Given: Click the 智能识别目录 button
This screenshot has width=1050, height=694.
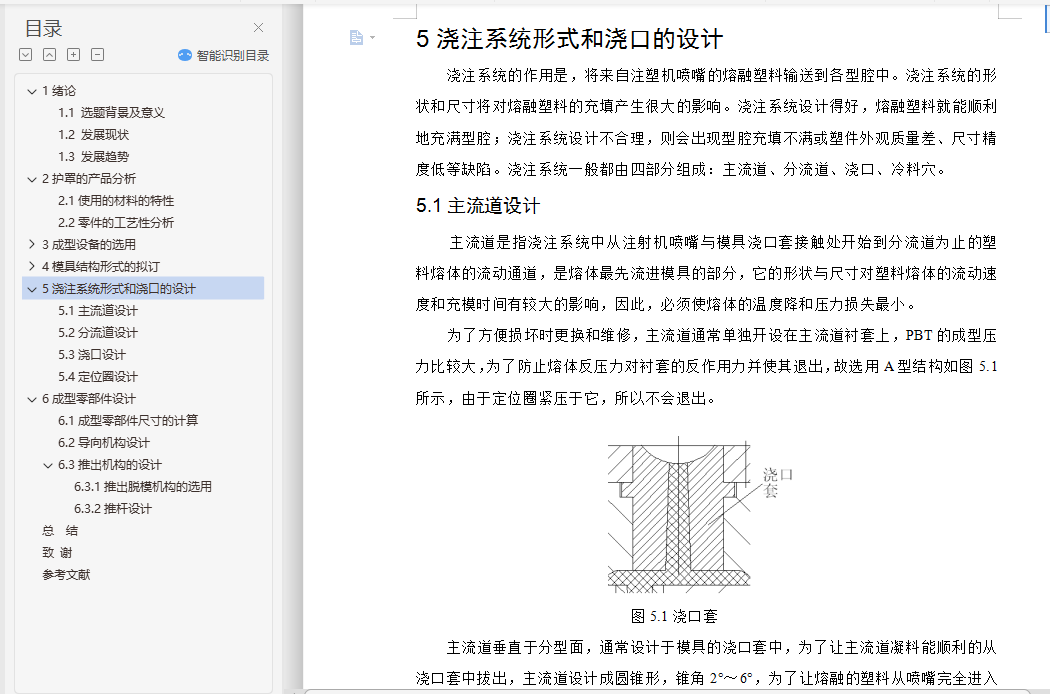Looking at the screenshot, I should 224,56.
